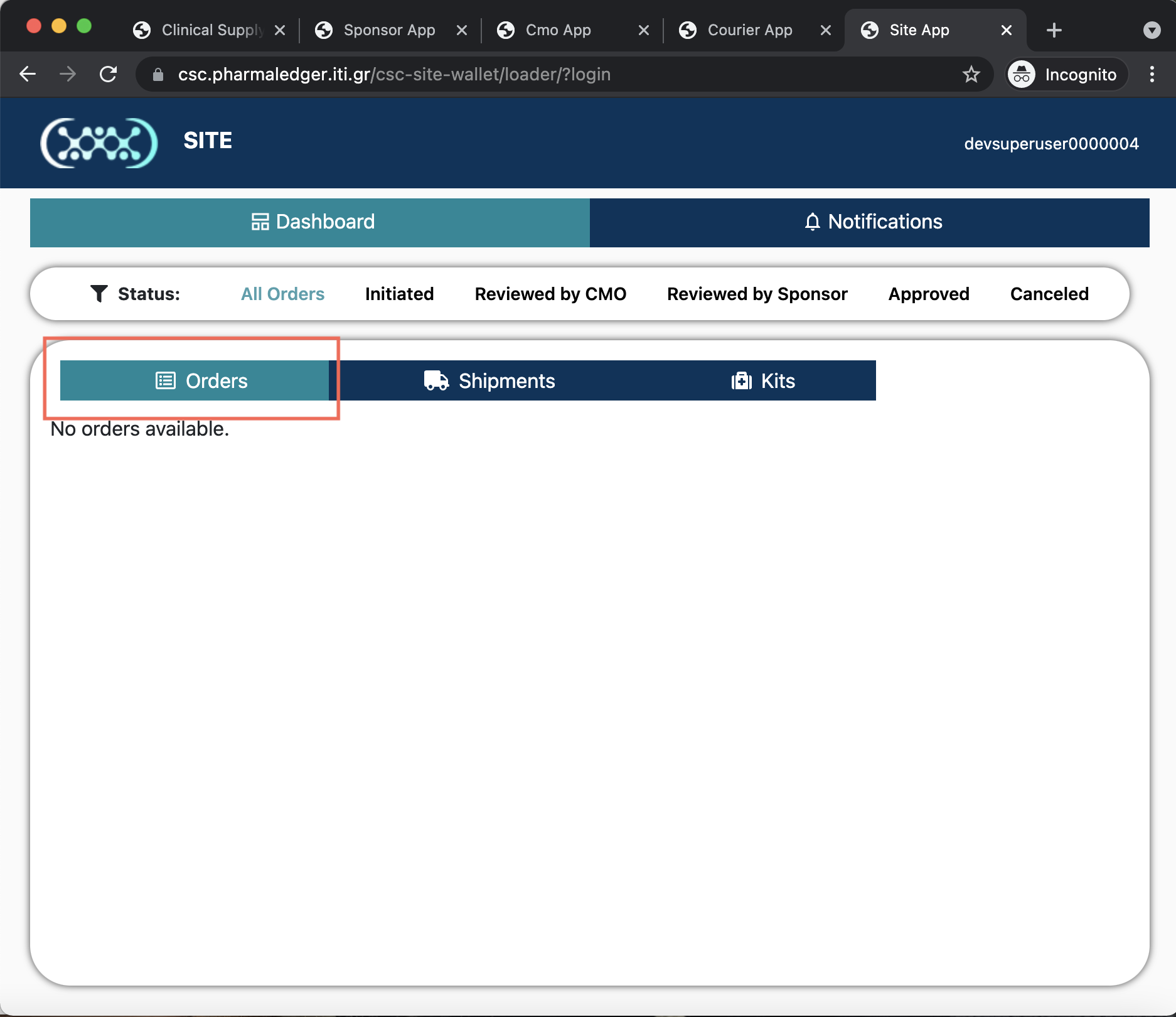This screenshot has width=1176, height=1017.
Task: Click the funnel filter icon
Action: [99, 293]
